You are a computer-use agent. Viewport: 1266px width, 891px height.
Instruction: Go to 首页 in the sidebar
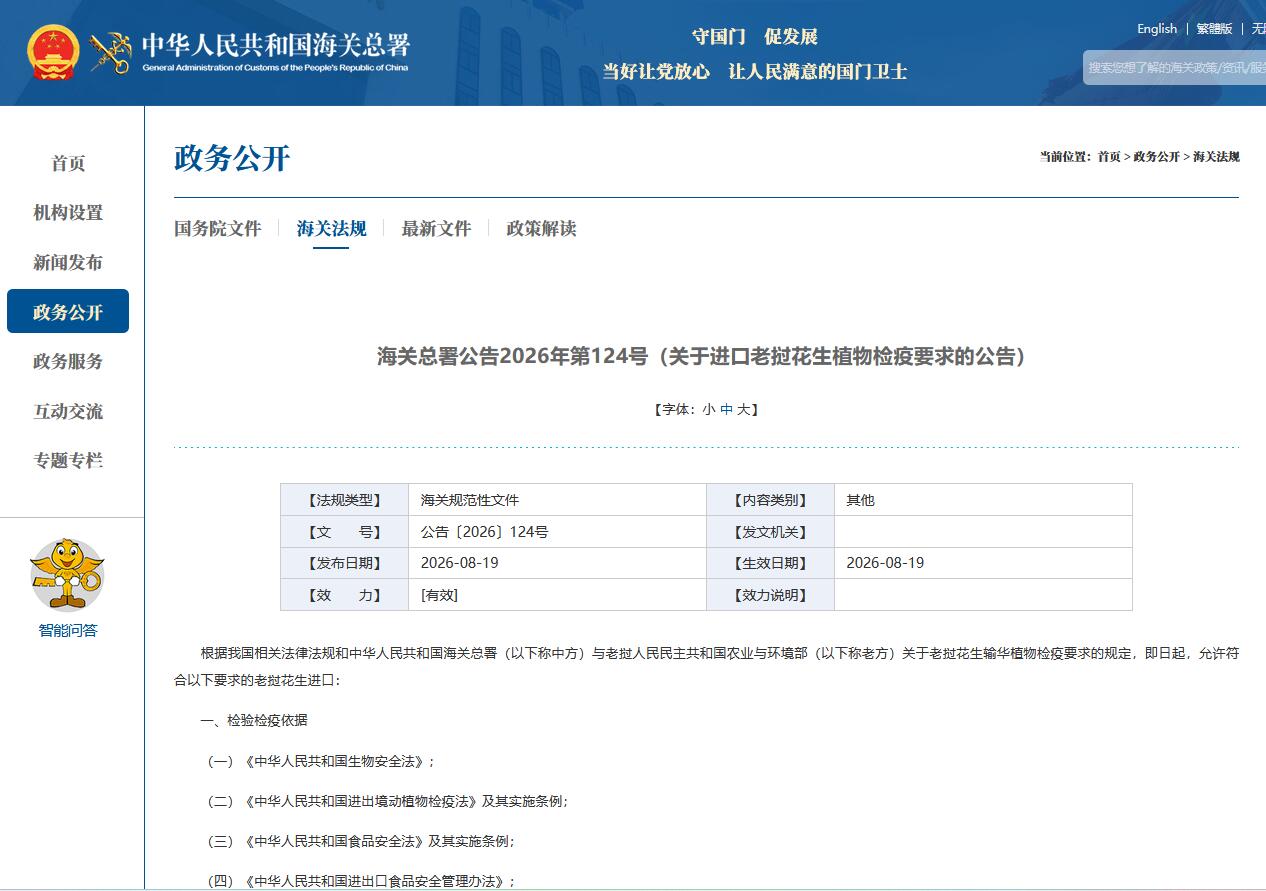[68, 163]
